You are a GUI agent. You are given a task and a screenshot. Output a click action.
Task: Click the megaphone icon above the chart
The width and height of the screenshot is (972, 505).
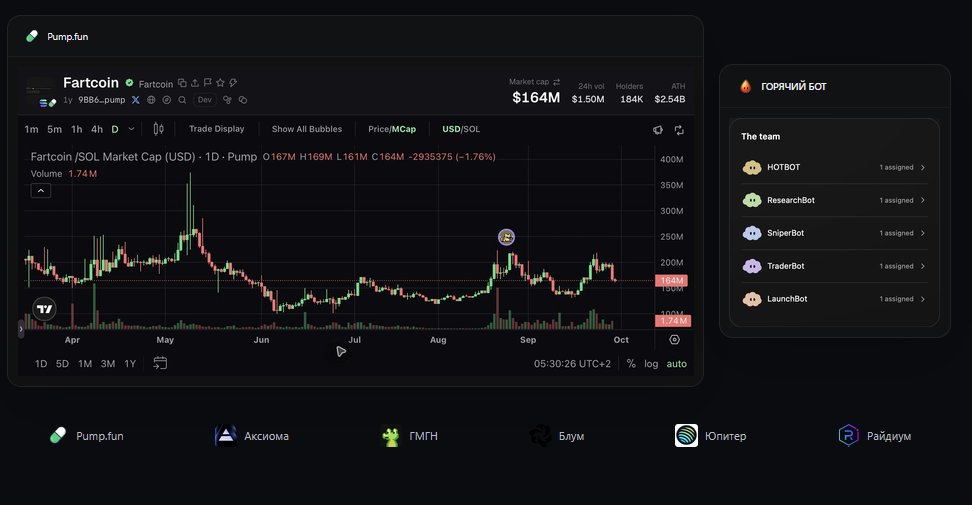coord(658,130)
